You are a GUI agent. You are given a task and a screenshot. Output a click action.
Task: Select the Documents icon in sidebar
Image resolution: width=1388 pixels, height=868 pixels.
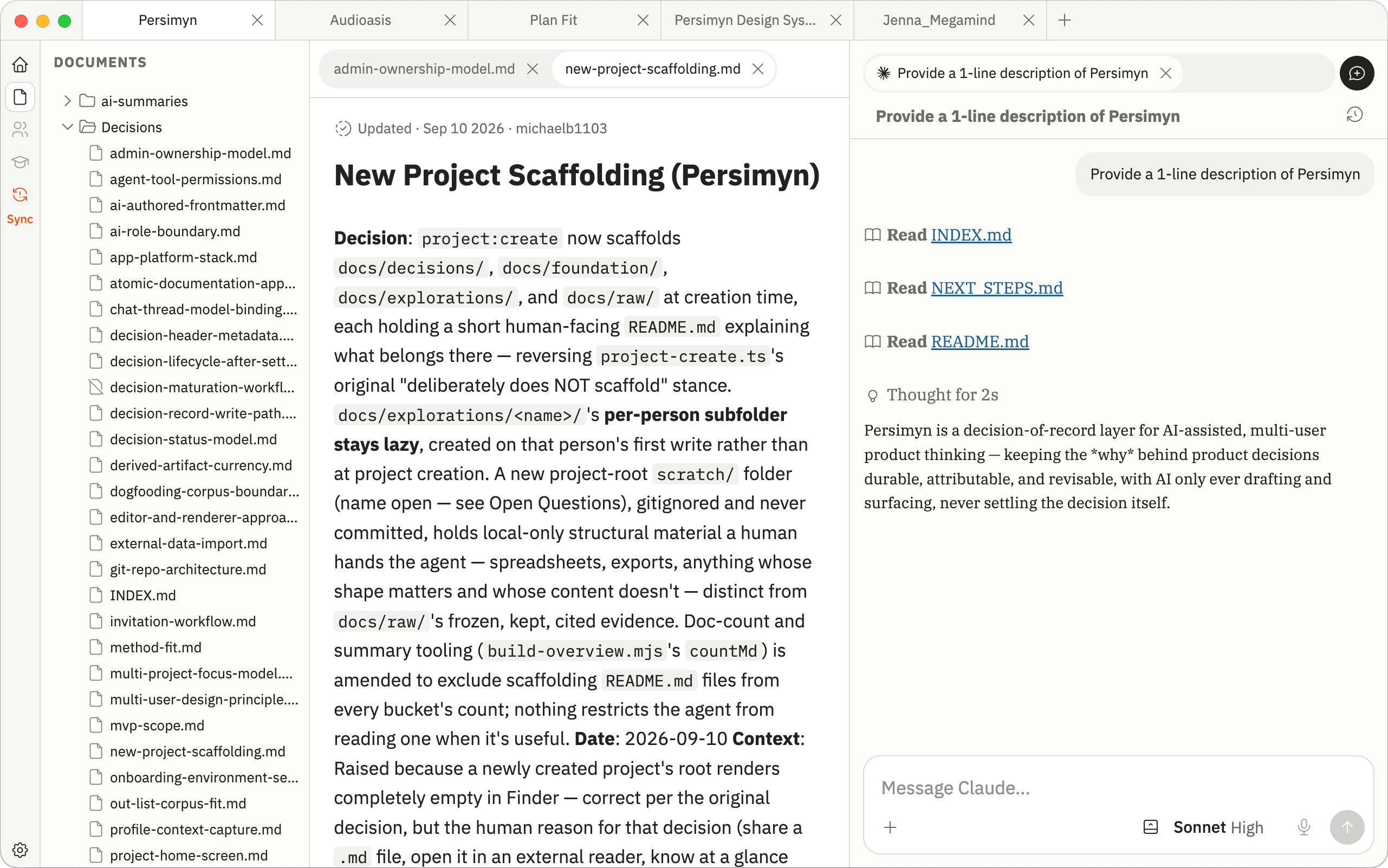[x=20, y=96]
